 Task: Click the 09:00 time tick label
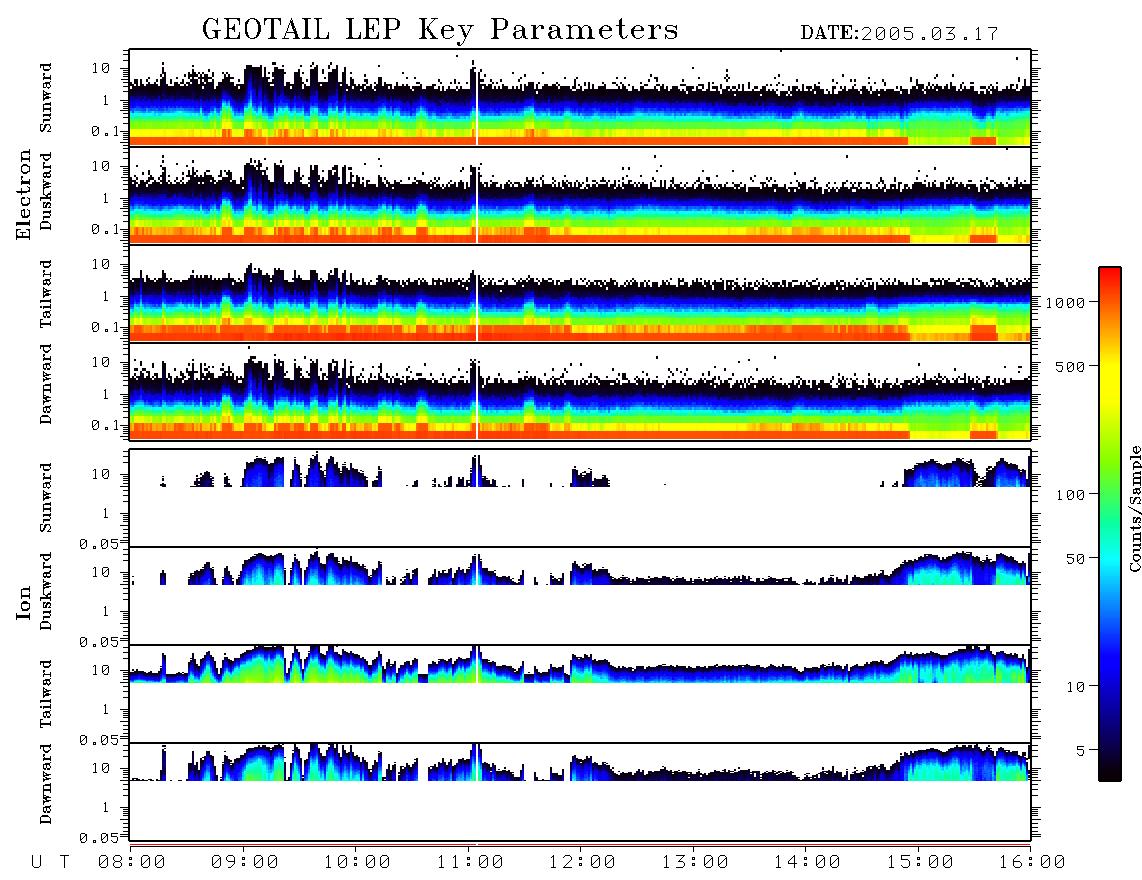(x=245, y=863)
